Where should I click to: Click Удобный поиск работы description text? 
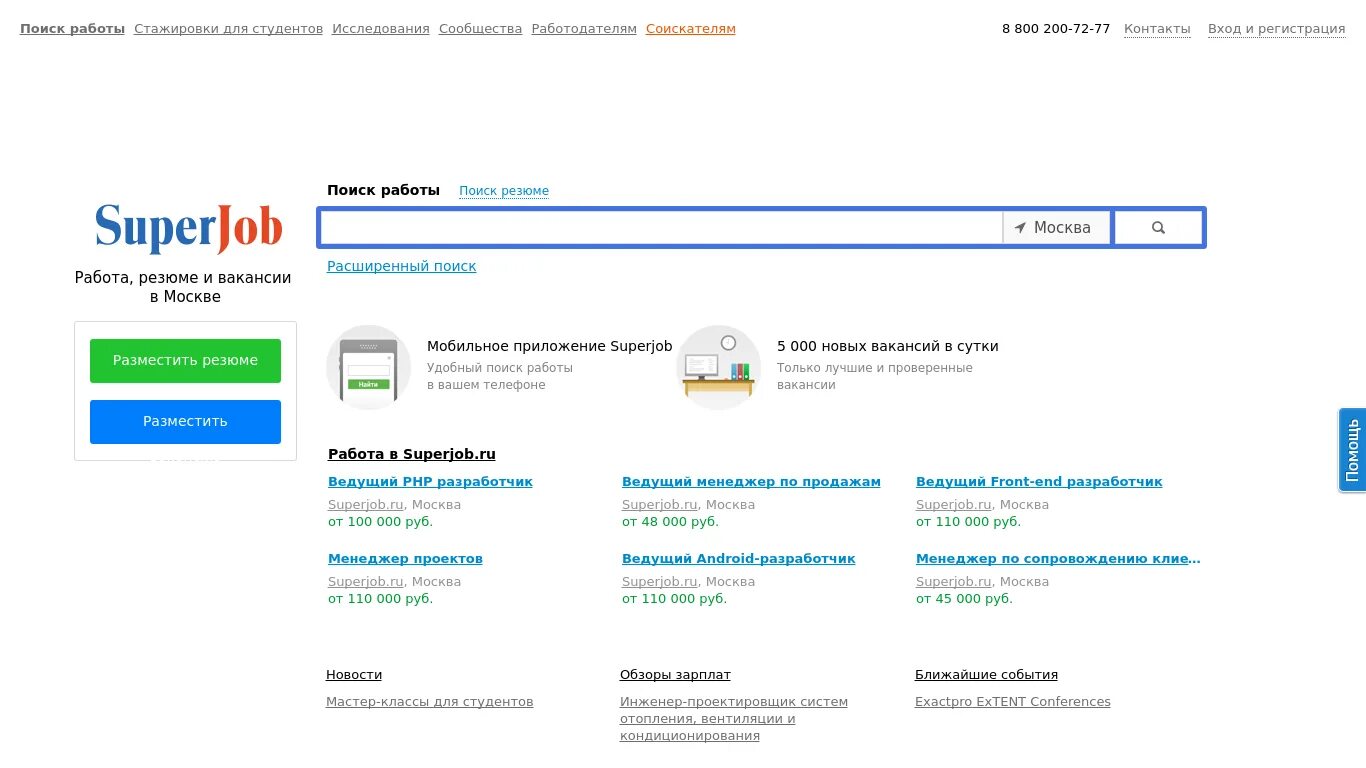[x=500, y=376]
